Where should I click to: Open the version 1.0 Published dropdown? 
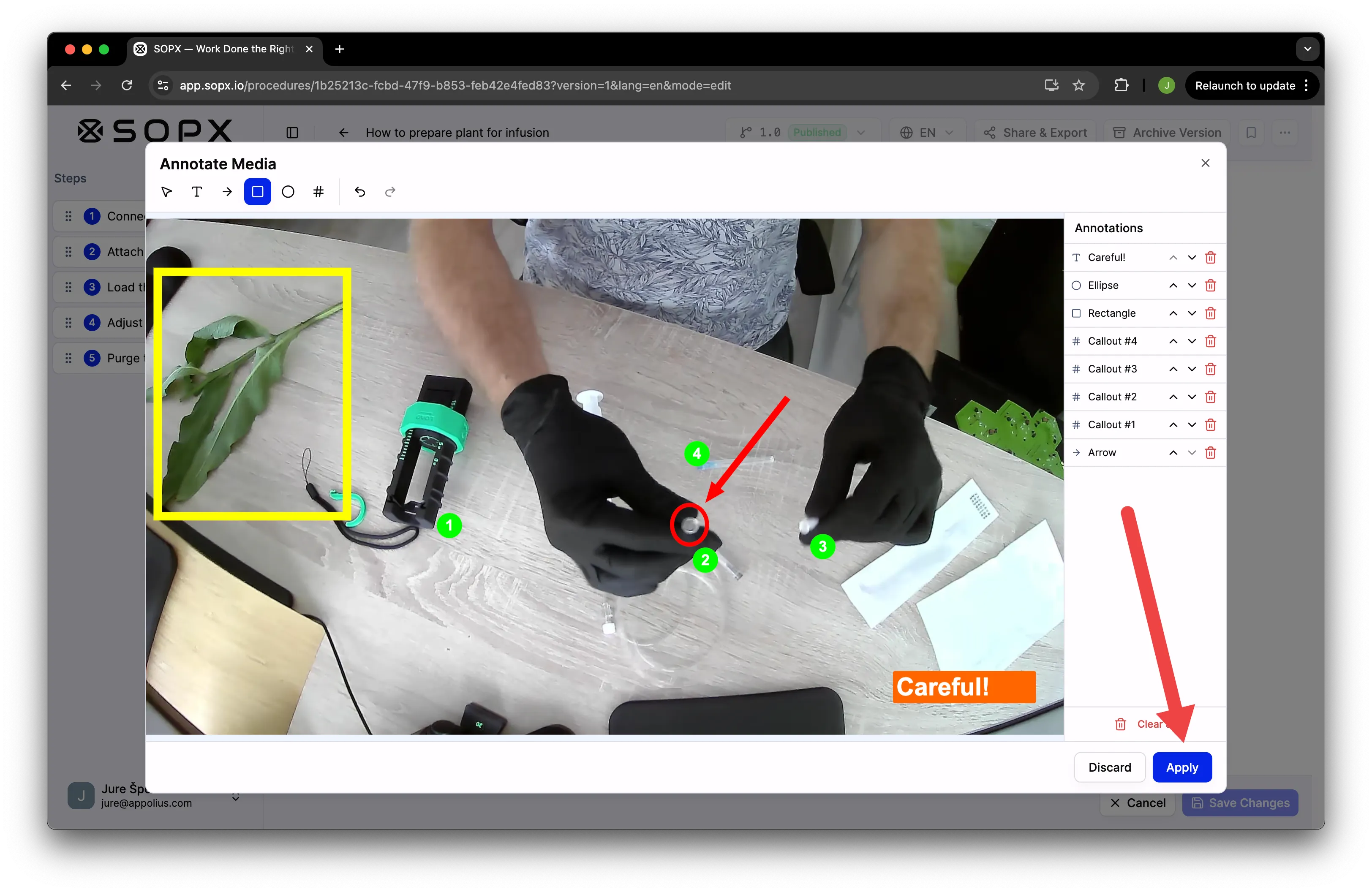tap(803, 133)
